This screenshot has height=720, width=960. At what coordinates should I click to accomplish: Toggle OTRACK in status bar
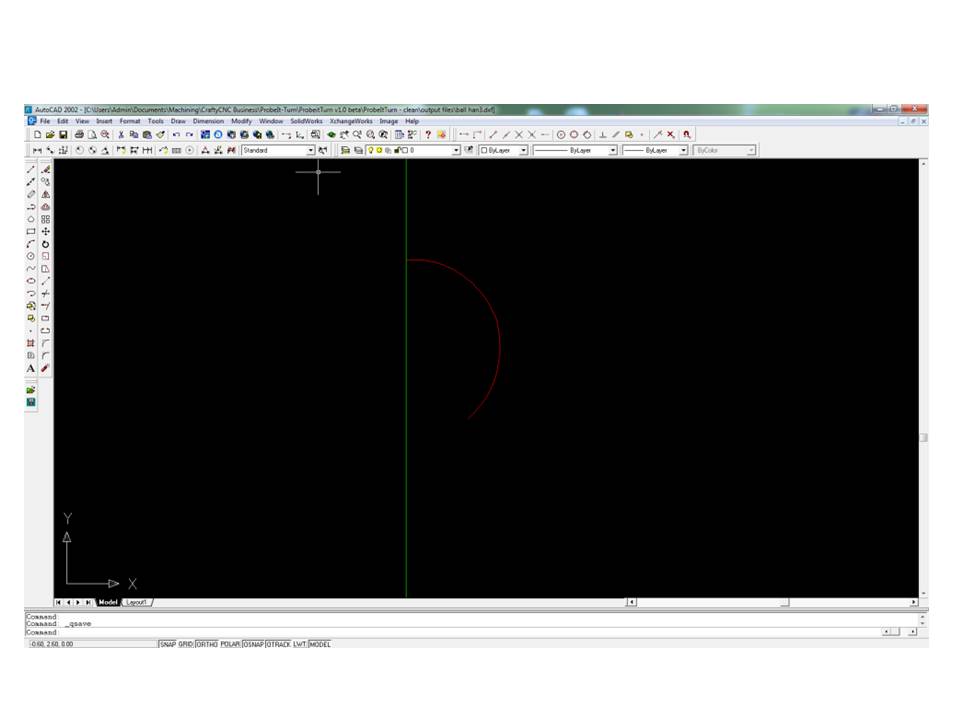point(279,644)
